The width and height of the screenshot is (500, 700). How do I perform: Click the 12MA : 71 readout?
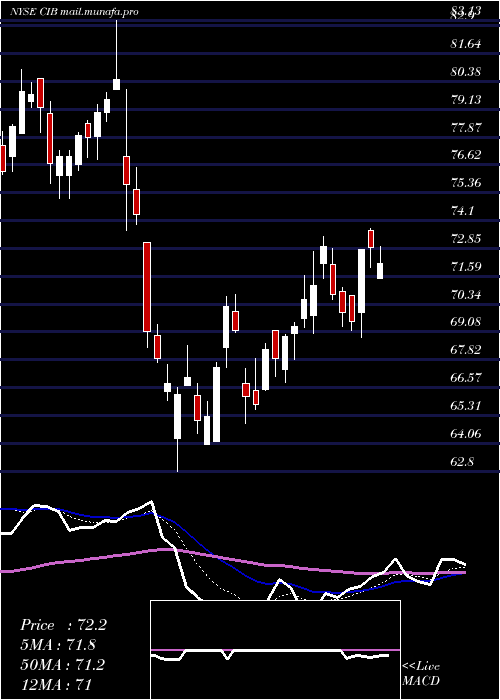pyautogui.click(x=56, y=684)
